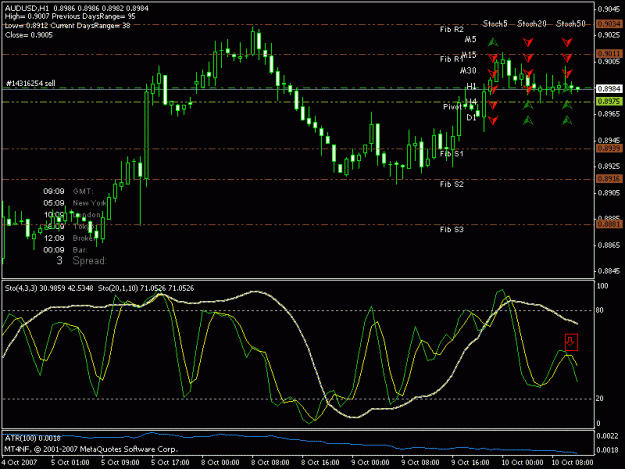Click the 5 Oct 17:00 time axis label
The height and width of the screenshot is (469, 625).
(x=170, y=463)
